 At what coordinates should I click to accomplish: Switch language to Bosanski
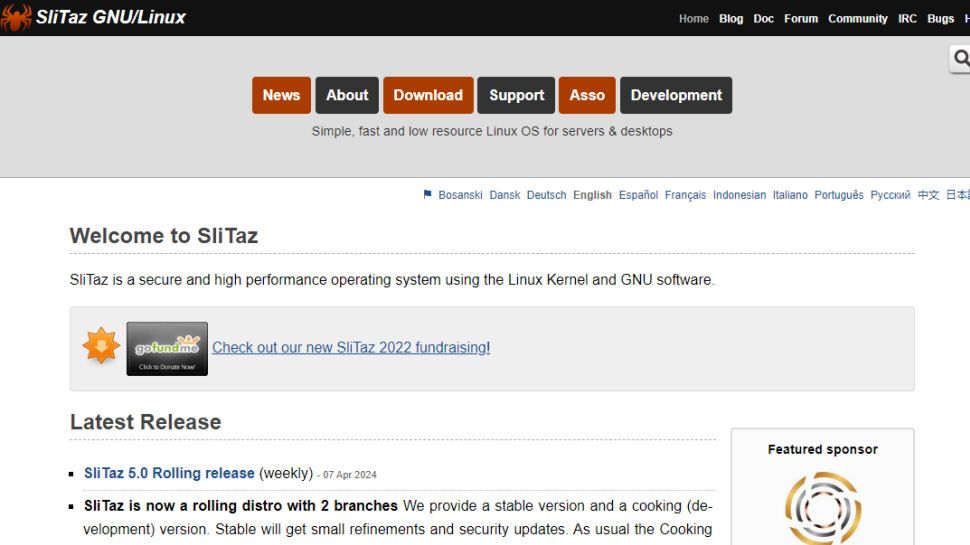460,195
